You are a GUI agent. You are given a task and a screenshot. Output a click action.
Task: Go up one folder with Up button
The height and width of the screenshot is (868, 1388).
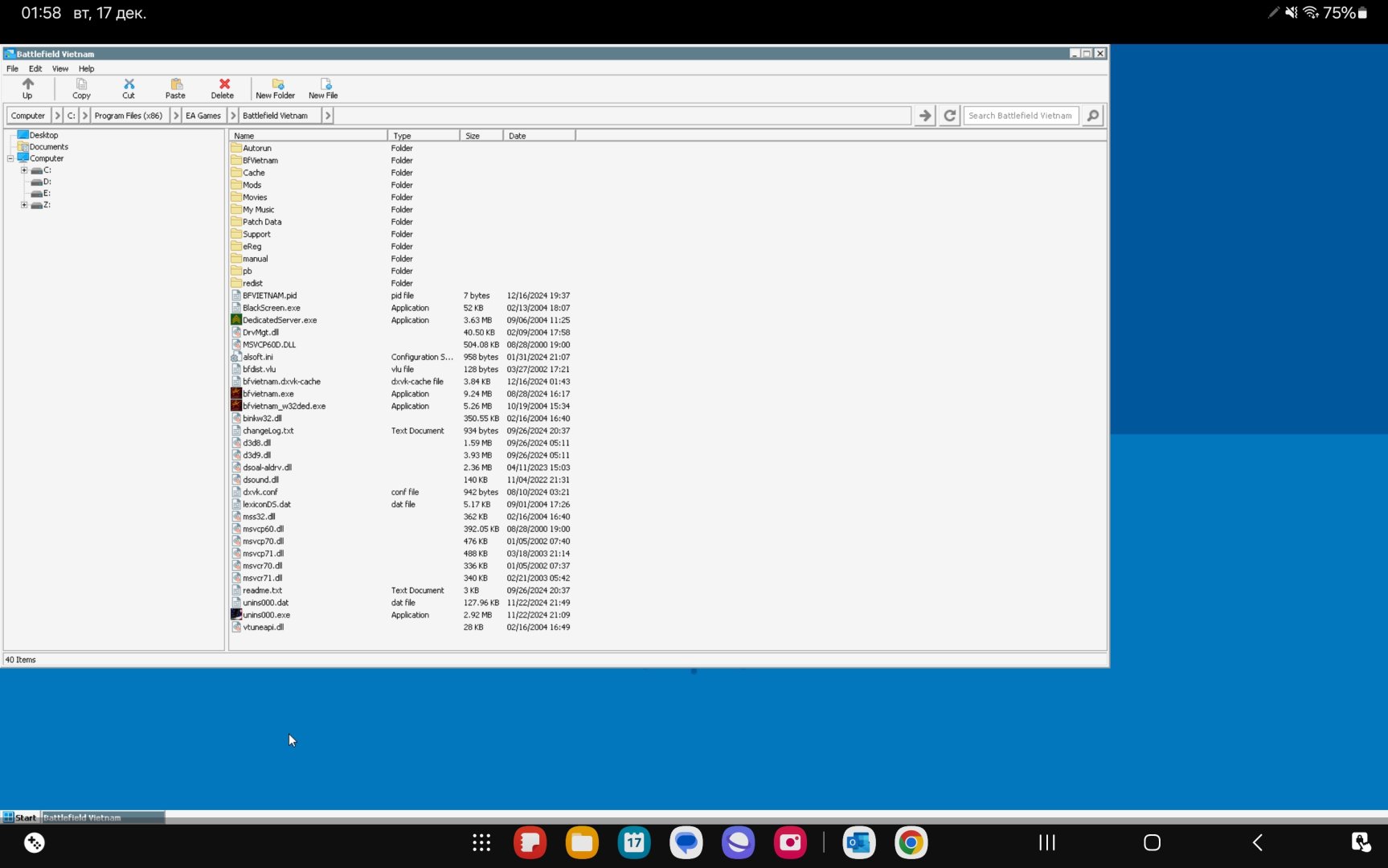pyautogui.click(x=27, y=88)
